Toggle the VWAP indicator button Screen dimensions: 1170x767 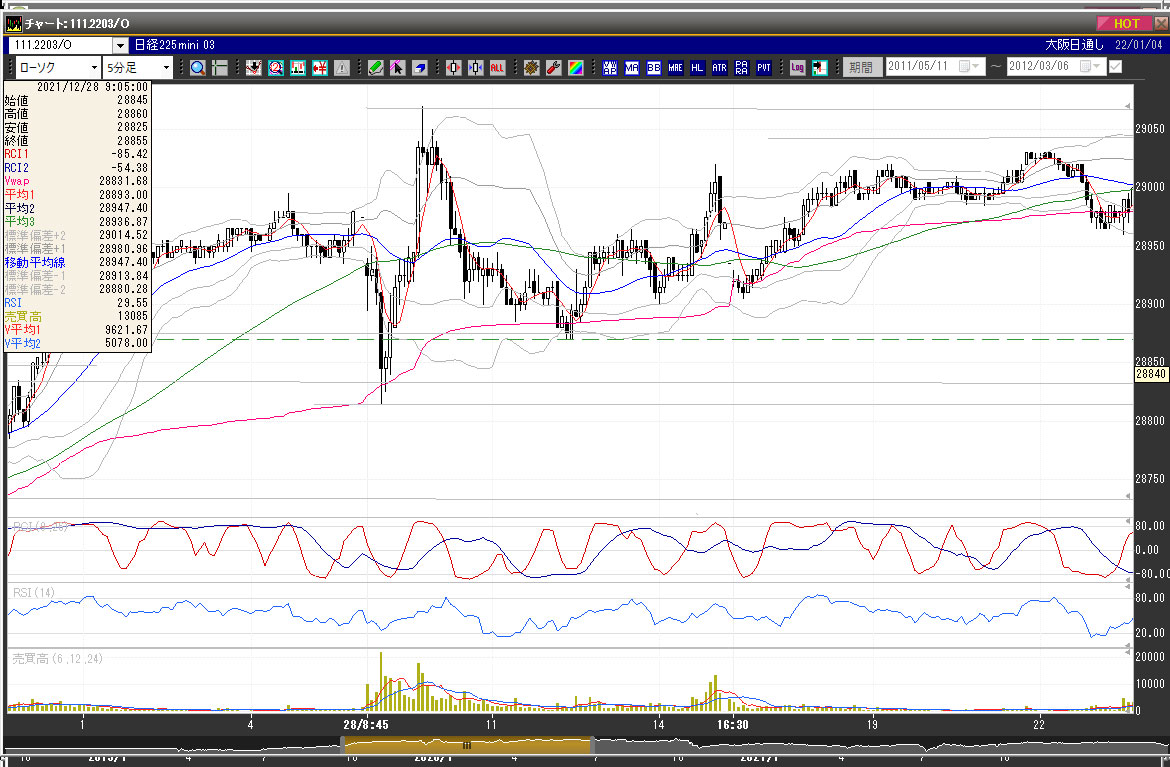pyautogui.click(x=610, y=68)
